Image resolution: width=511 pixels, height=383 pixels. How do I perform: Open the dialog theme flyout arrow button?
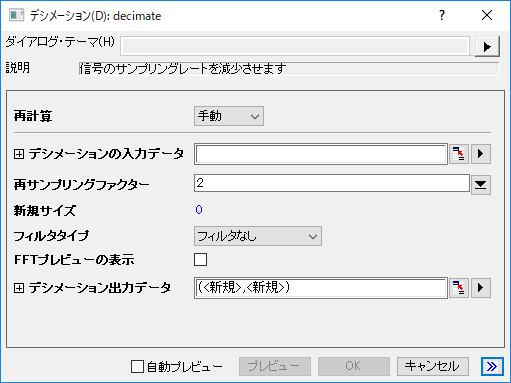point(487,47)
